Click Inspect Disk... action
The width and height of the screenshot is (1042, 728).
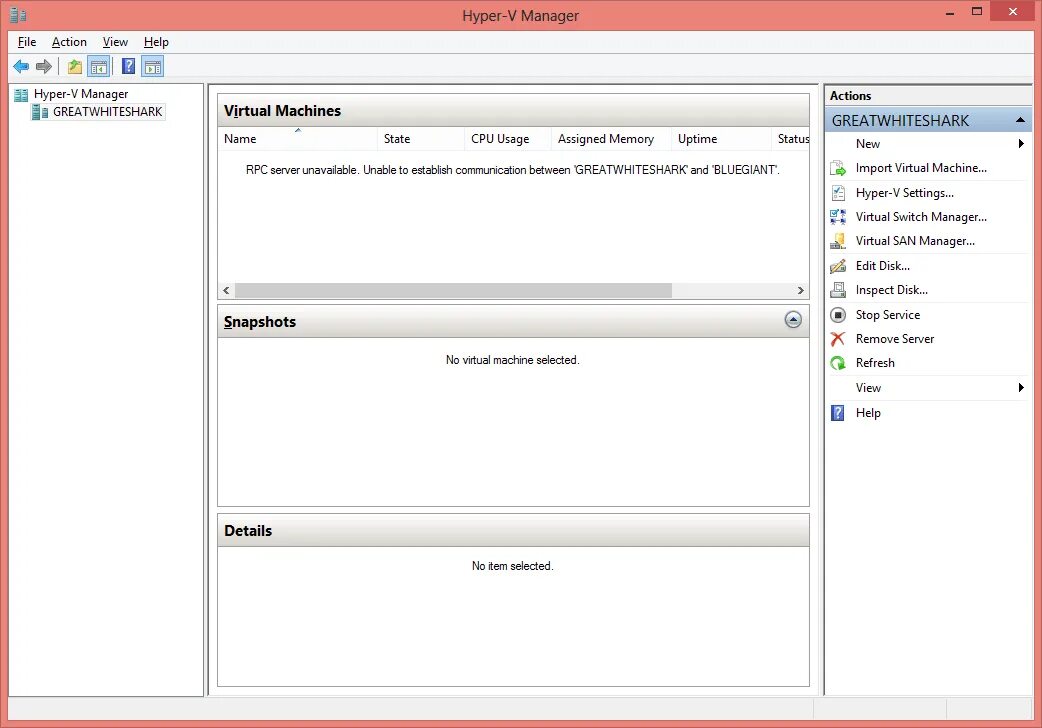pyautogui.click(x=891, y=290)
